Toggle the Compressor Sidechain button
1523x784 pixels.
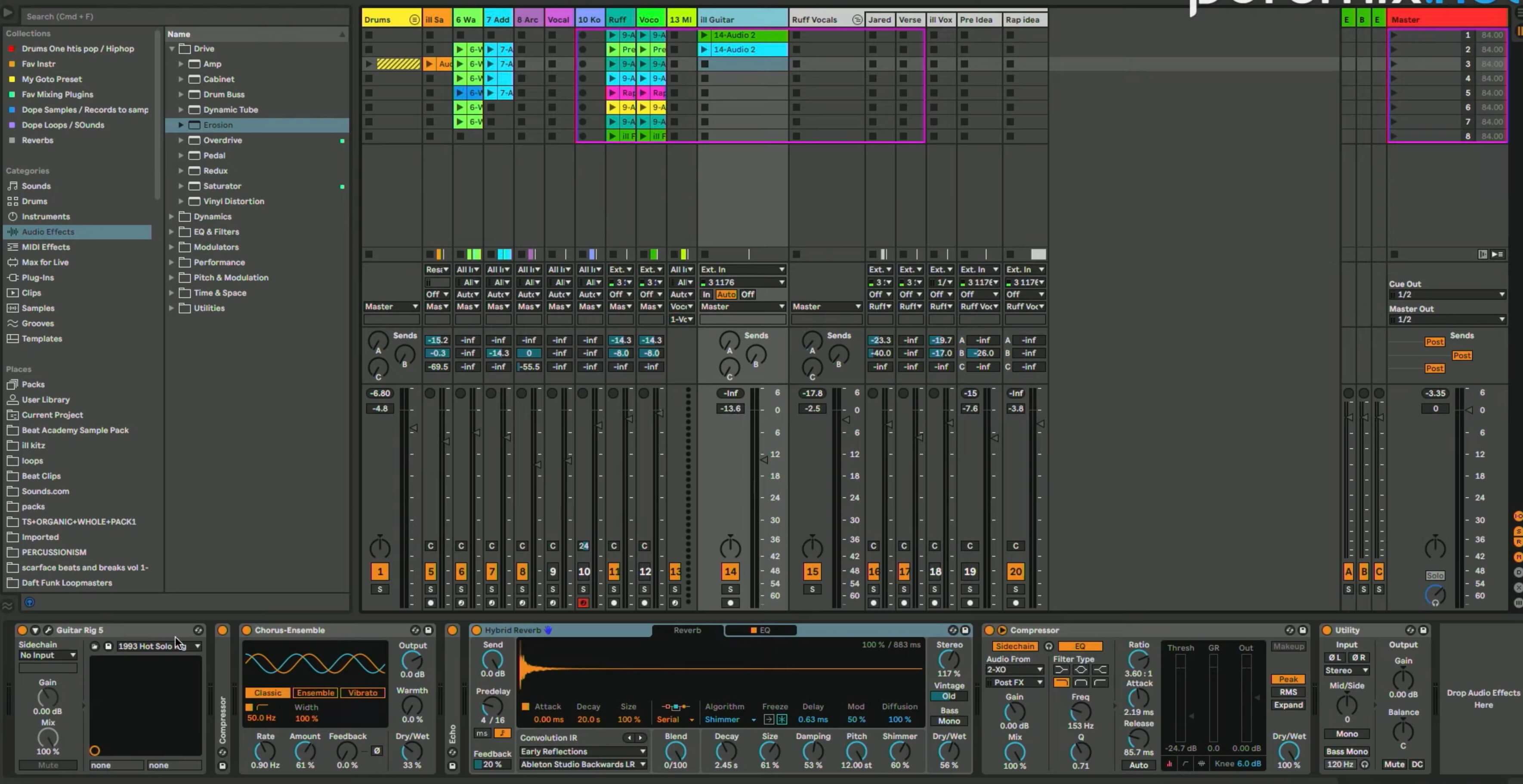click(x=1015, y=646)
